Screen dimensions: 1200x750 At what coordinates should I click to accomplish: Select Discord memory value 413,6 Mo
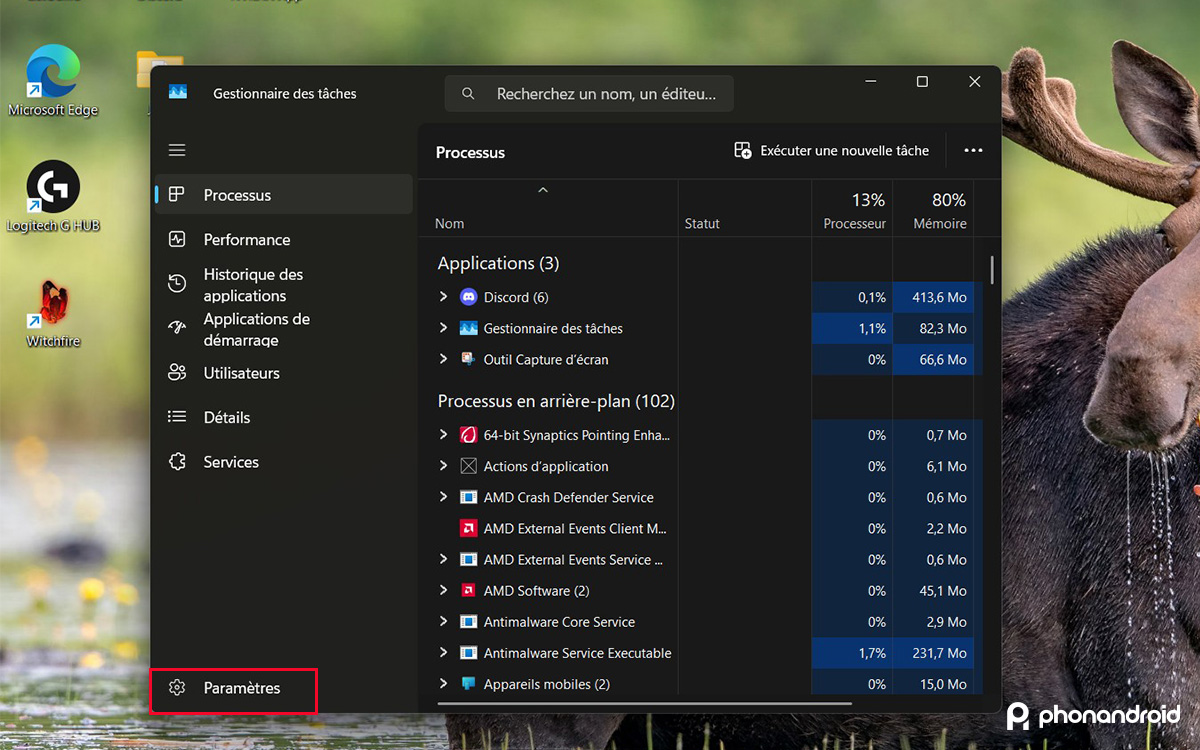(933, 297)
